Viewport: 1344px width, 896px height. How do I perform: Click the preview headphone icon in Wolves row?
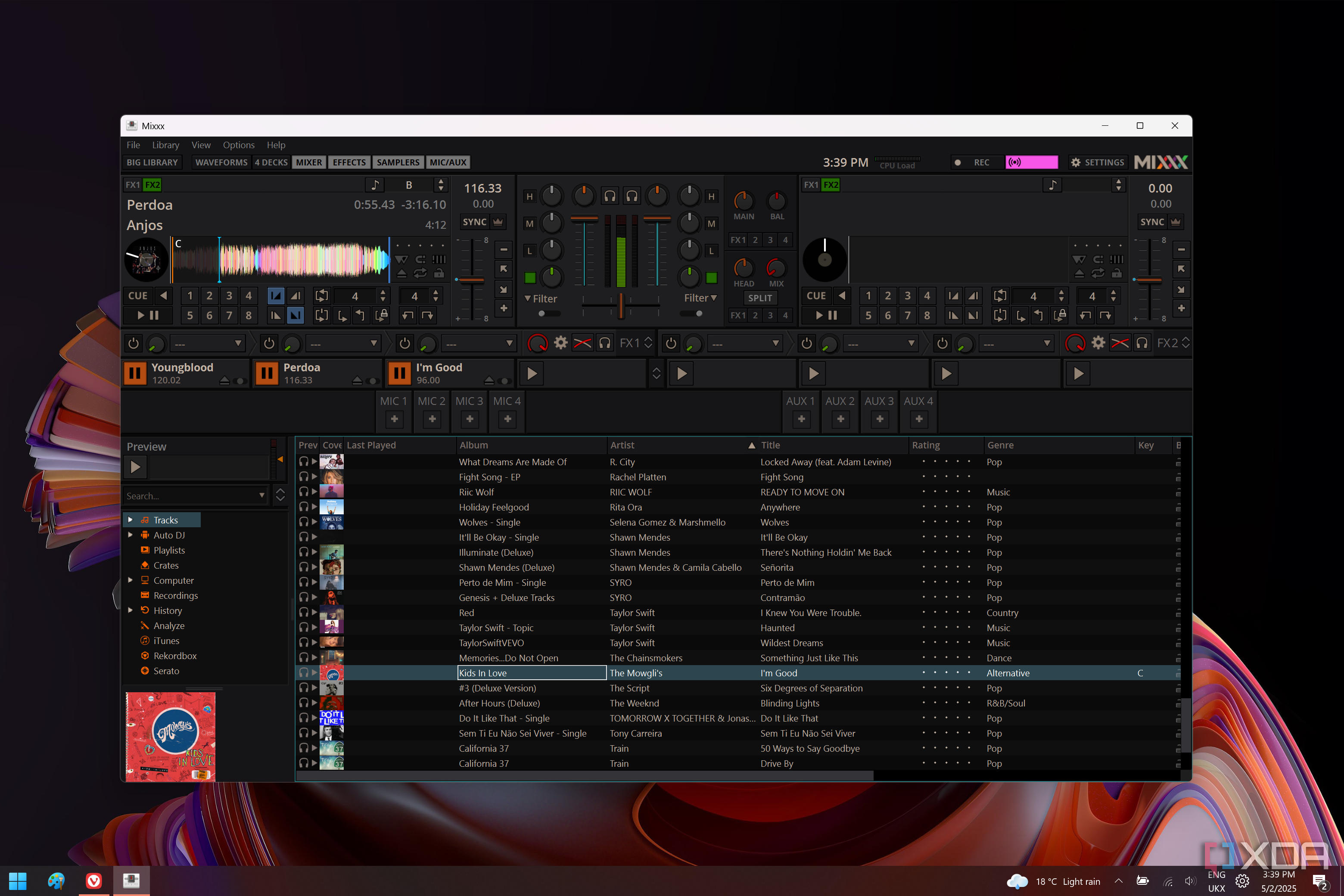click(303, 522)
